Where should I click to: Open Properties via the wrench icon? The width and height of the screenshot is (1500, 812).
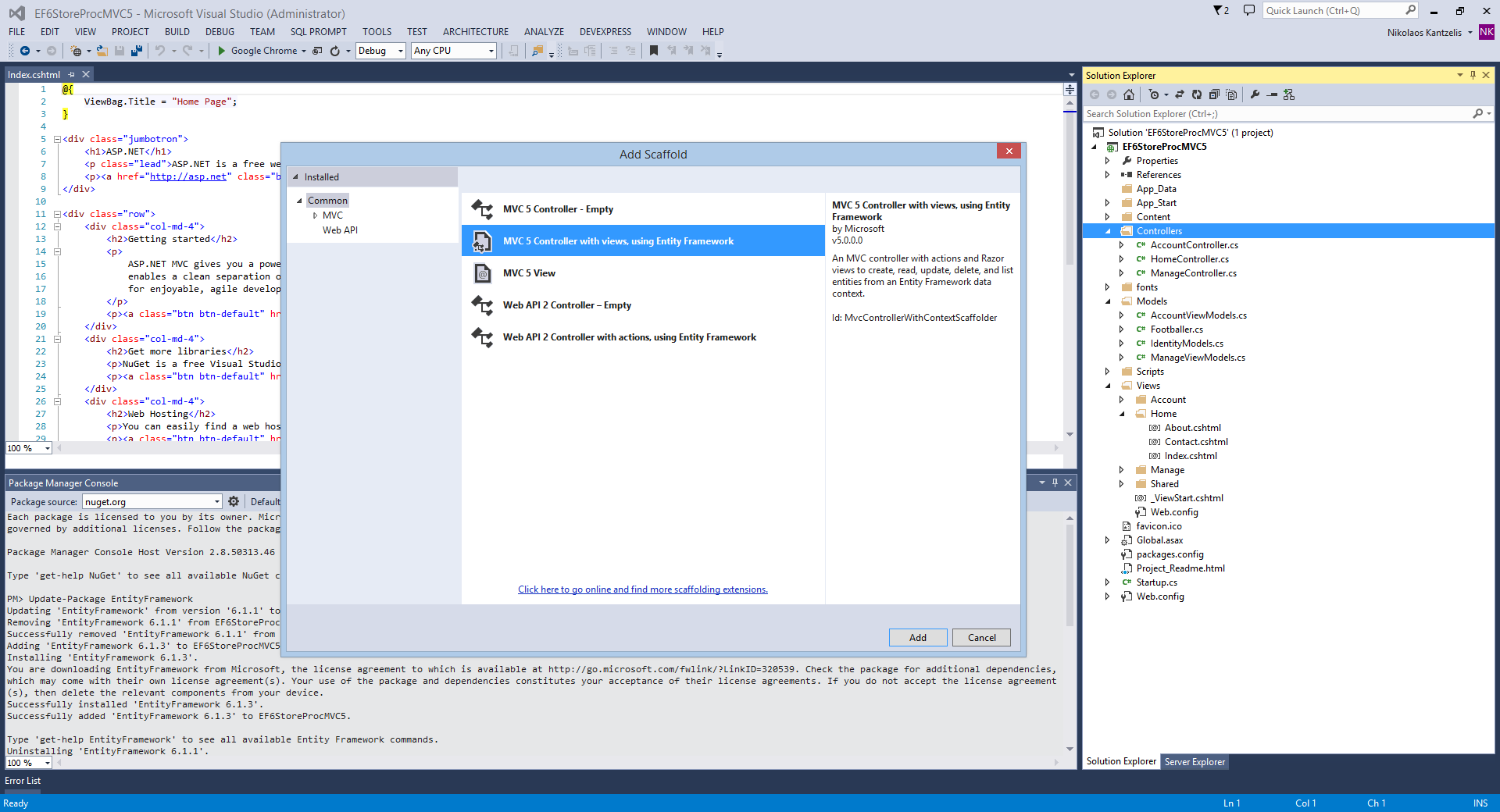(x=1255, y=94)
